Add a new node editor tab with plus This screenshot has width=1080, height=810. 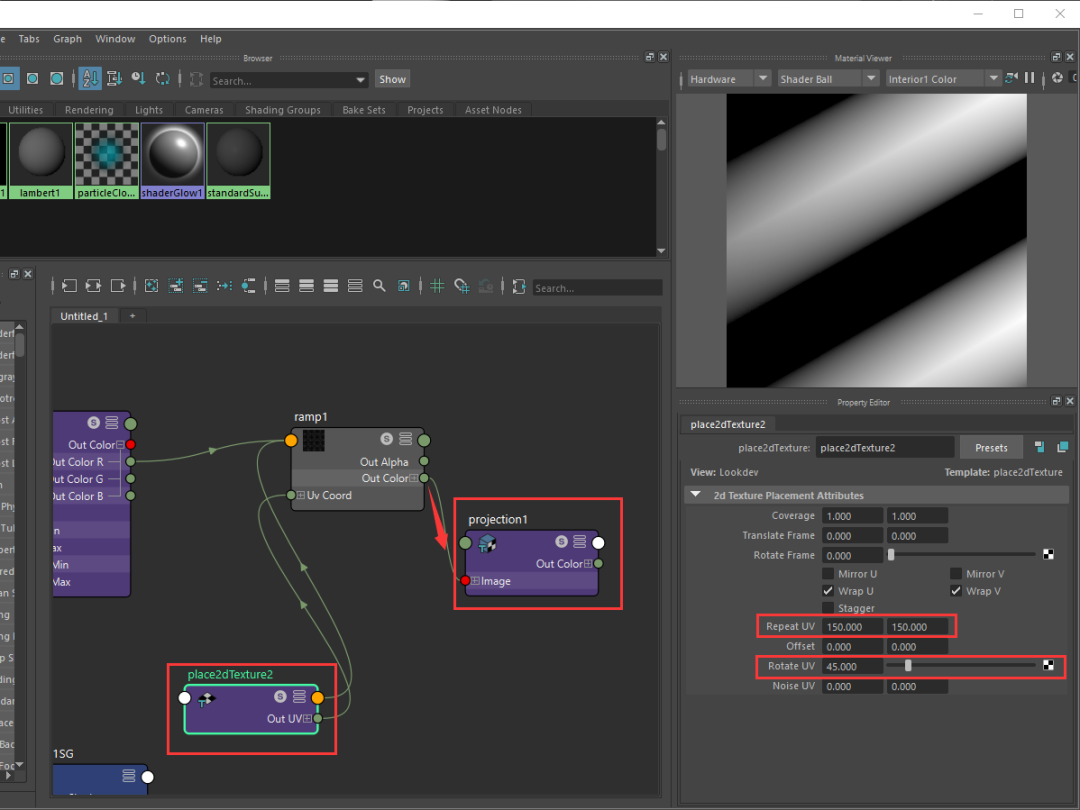coord(132,315)
